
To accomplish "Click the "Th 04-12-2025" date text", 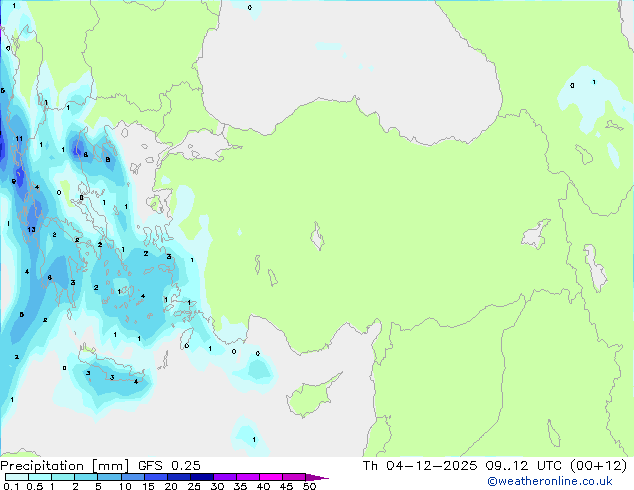I will [420, 466].
